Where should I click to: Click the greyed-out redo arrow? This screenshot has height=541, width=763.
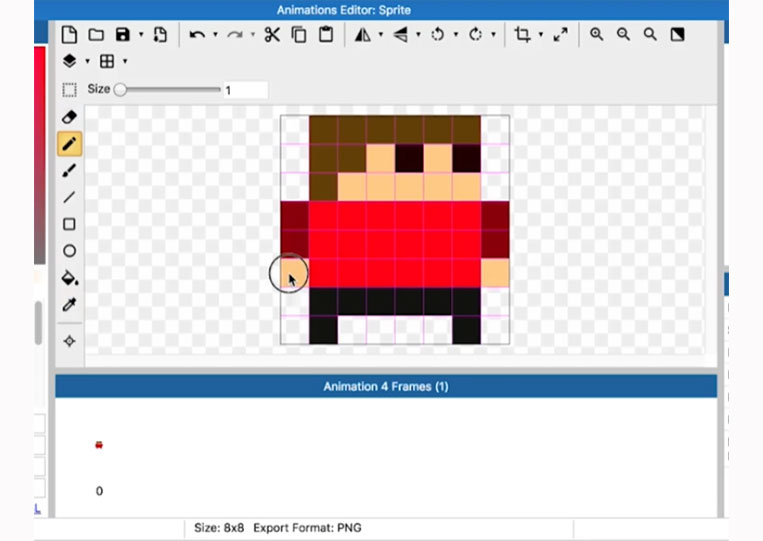(235, 35)
